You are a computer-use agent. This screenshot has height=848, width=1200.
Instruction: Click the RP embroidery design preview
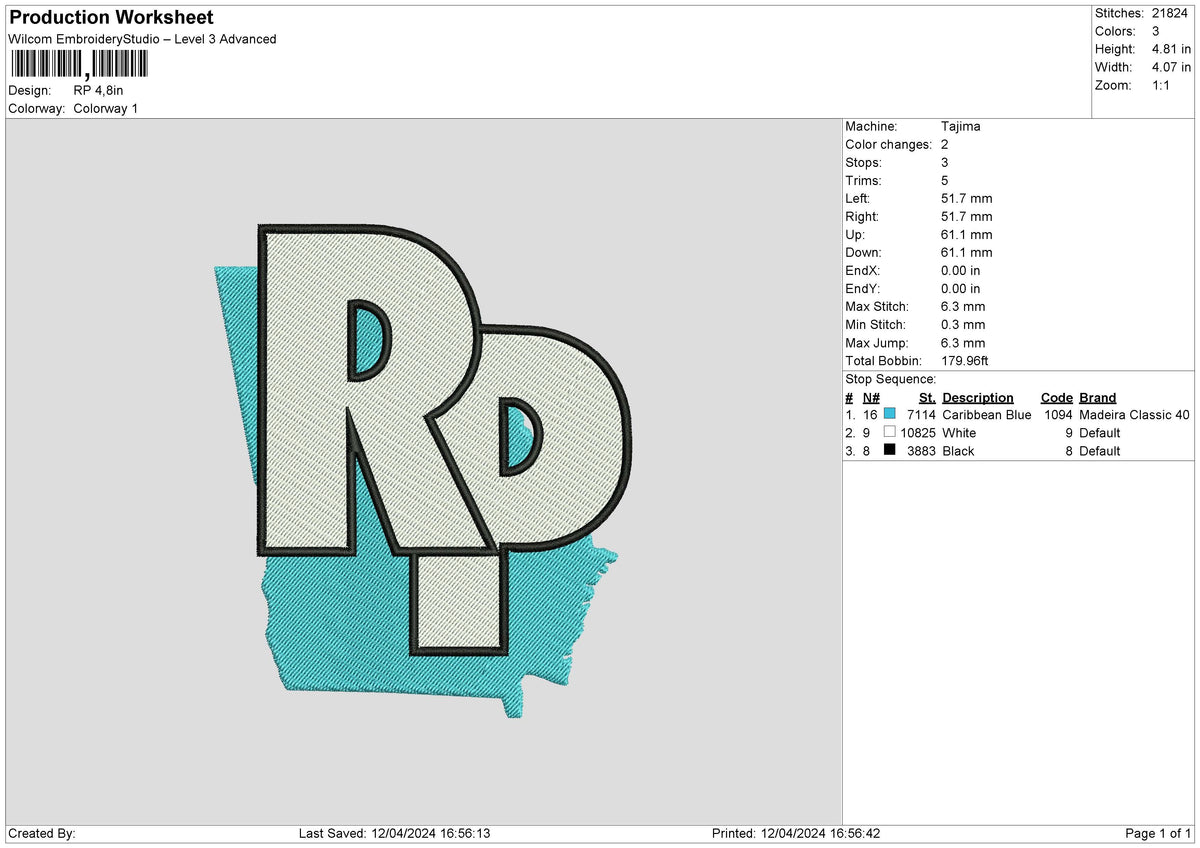pyautogui.click(x=424, y=470)
